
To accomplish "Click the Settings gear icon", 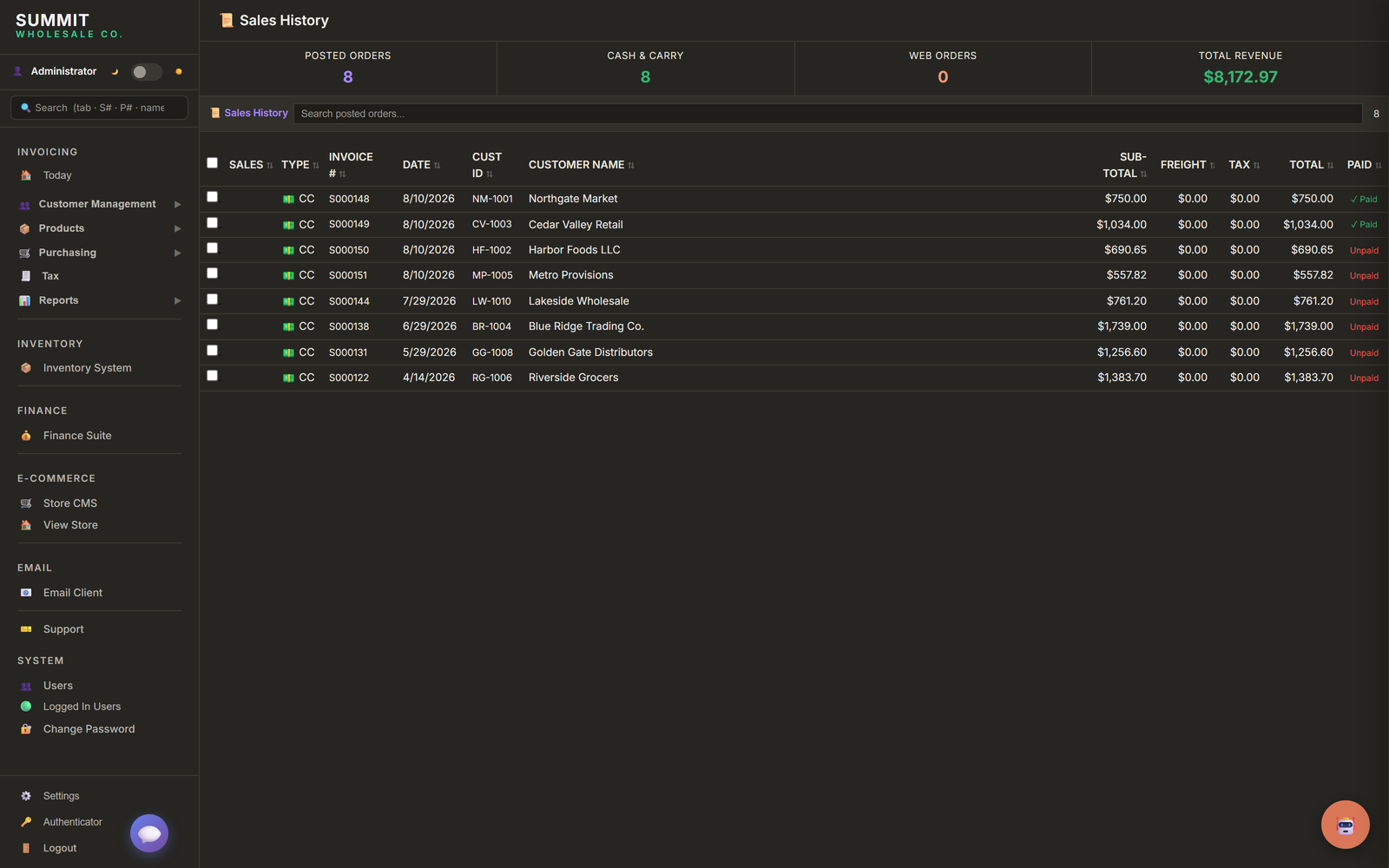I will (26, 796).
